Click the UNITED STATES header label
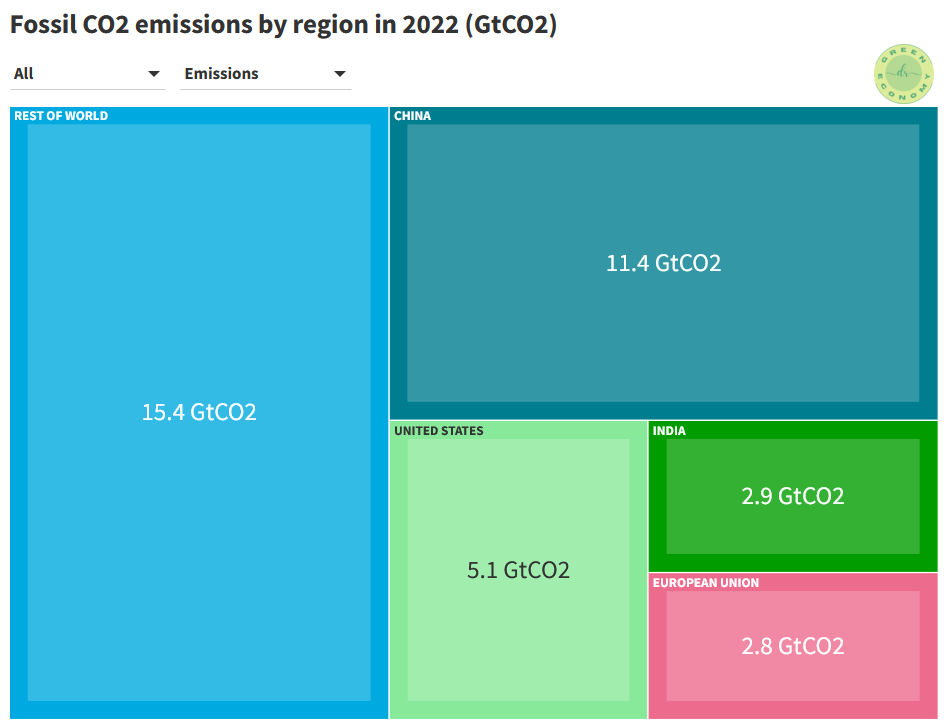The width and height of the screenshot is (946, 726). point(438,430)
